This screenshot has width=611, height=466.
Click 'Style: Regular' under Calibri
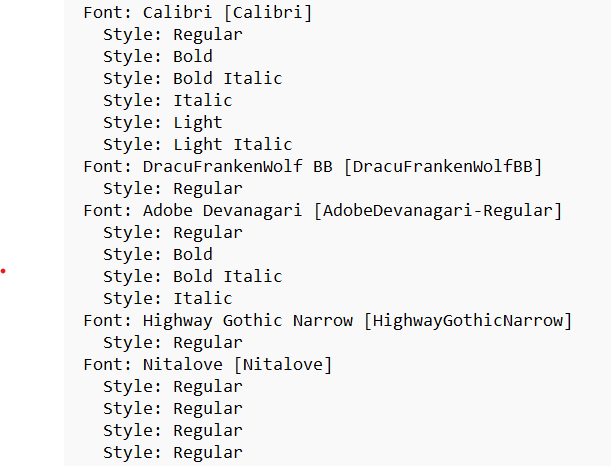pos(173,35)
